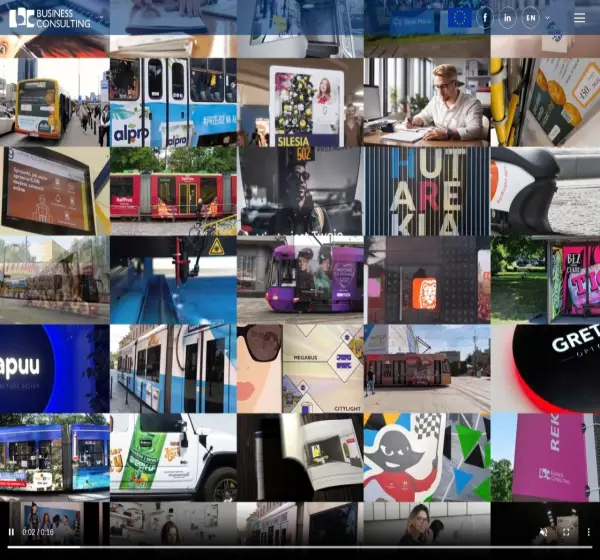Expand the language dropdown arrow
This screenshot has height=560, width=600.
548,18
